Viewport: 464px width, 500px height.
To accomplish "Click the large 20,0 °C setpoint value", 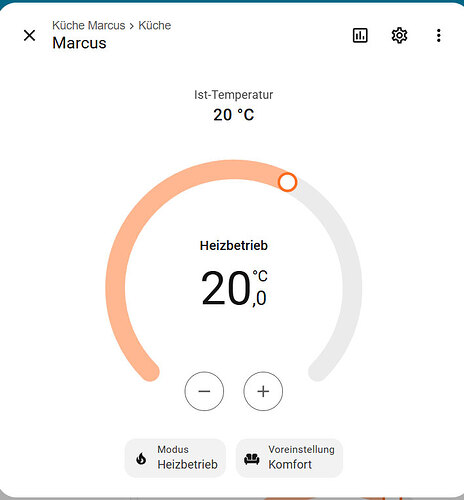I will (x=234, y=288).
